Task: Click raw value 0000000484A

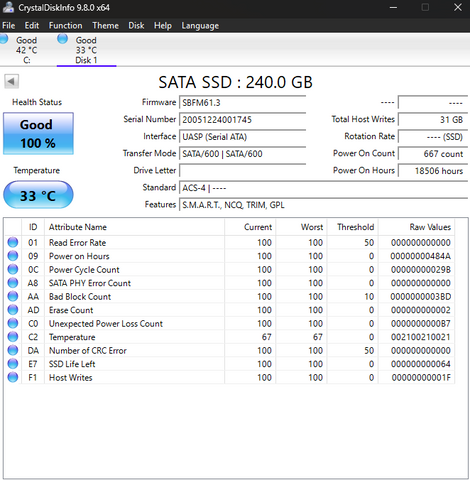Action: tap(420, 256)
